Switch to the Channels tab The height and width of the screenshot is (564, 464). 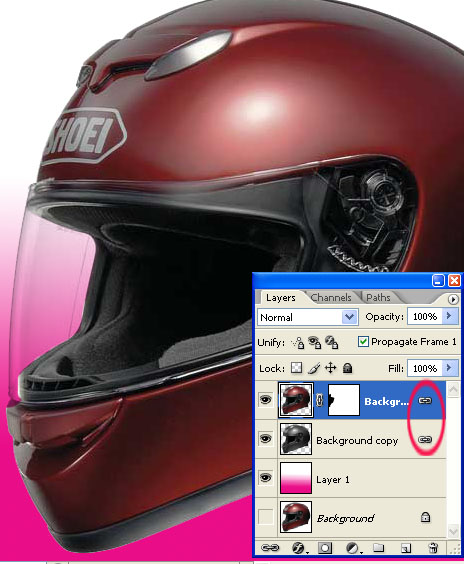point(331,298)
